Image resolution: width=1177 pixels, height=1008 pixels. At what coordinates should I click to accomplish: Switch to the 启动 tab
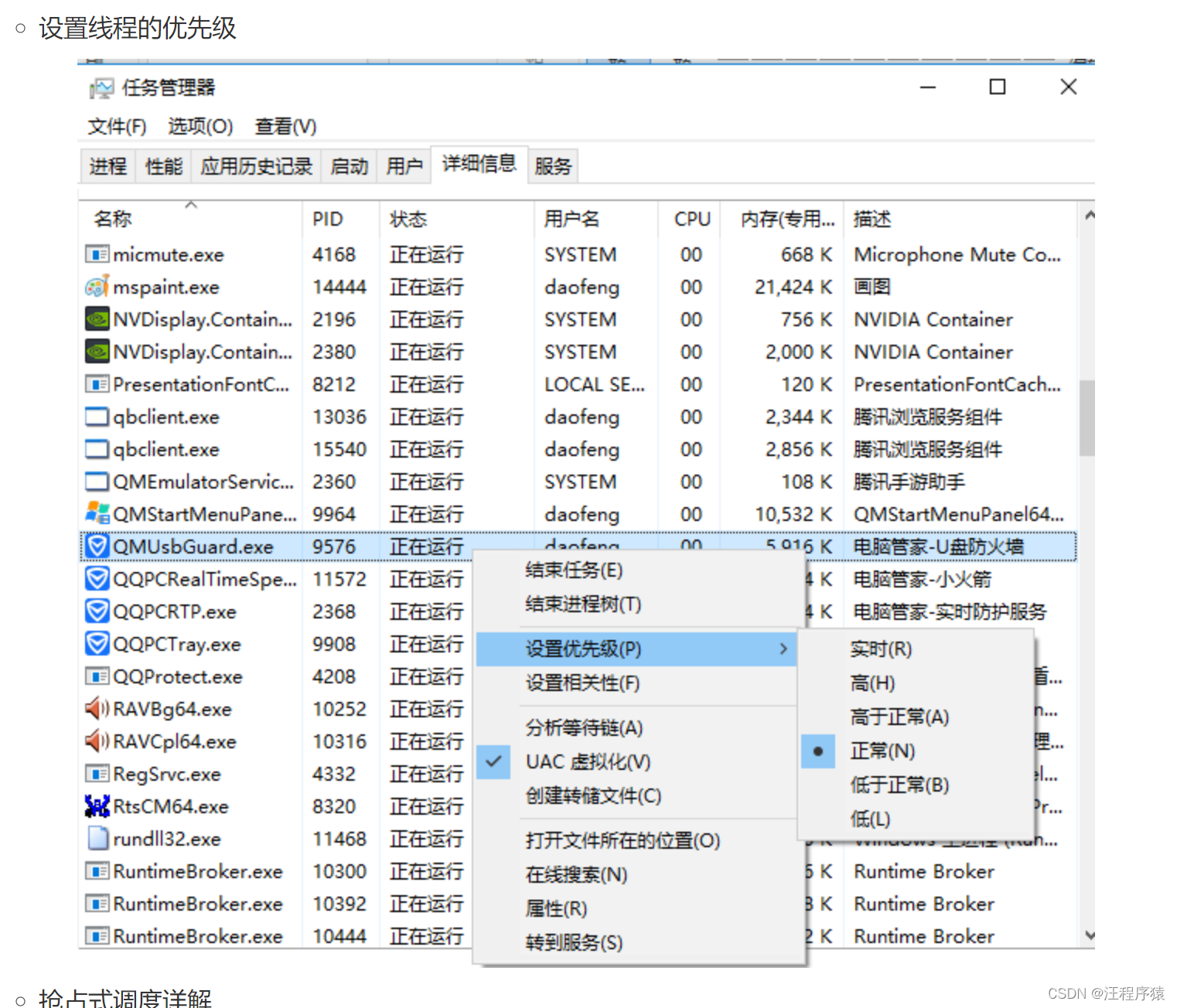pos(349,166)
